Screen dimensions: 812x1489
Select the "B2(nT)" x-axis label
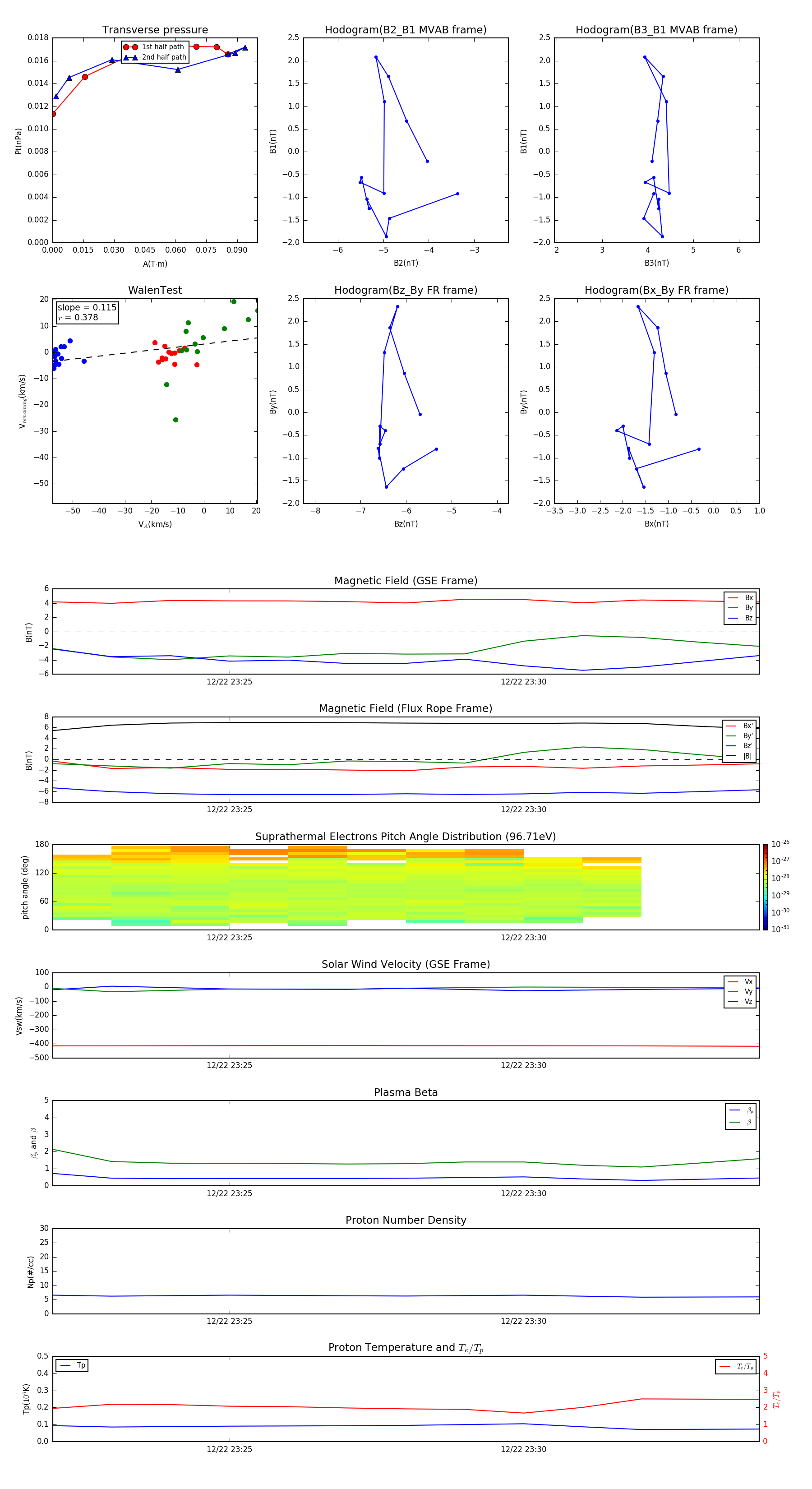406,263
